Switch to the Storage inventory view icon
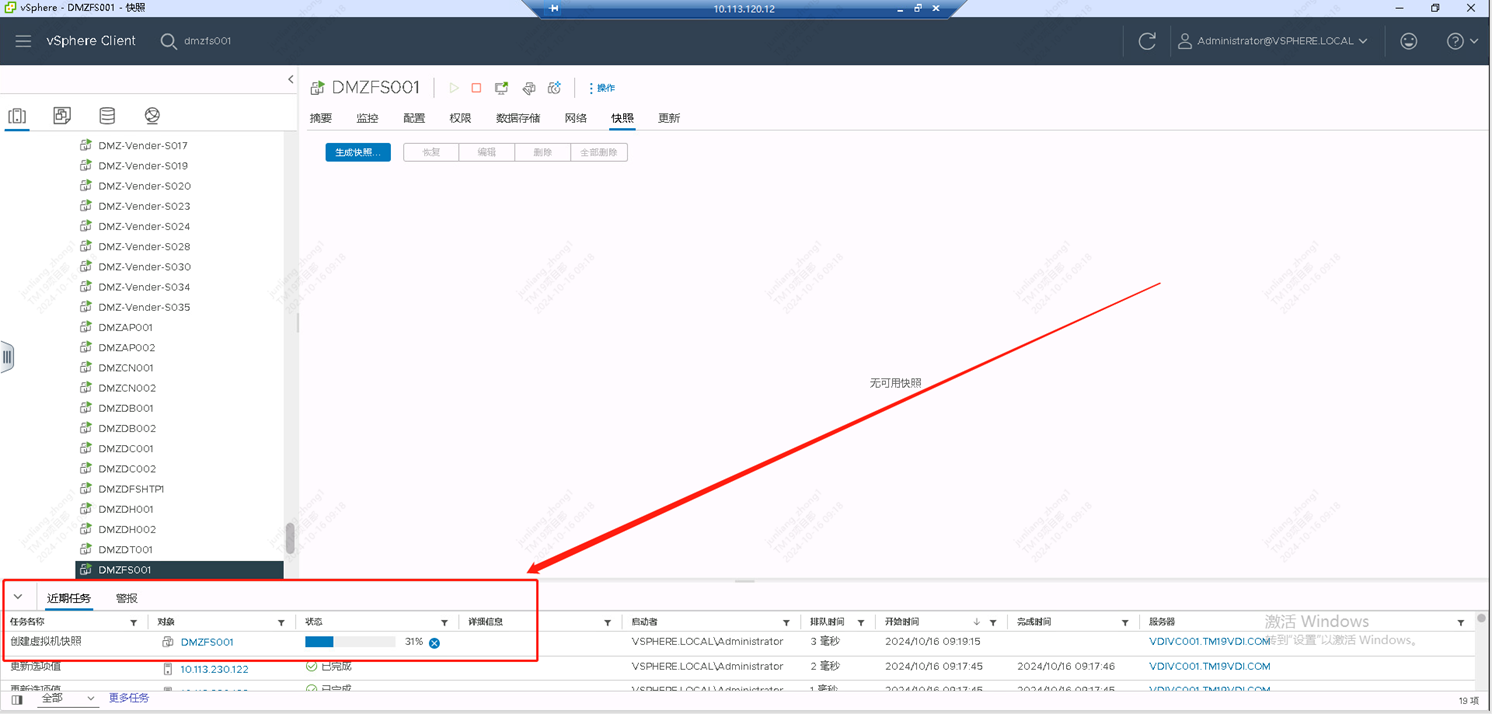The width and height of the screenshot is (1492, 714). [107, 116]
